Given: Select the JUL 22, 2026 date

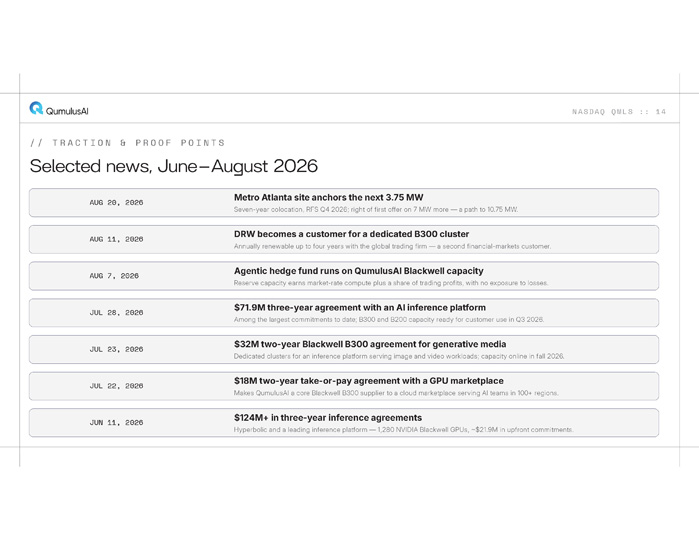Looking at the screenshot, I should point(116,386).
